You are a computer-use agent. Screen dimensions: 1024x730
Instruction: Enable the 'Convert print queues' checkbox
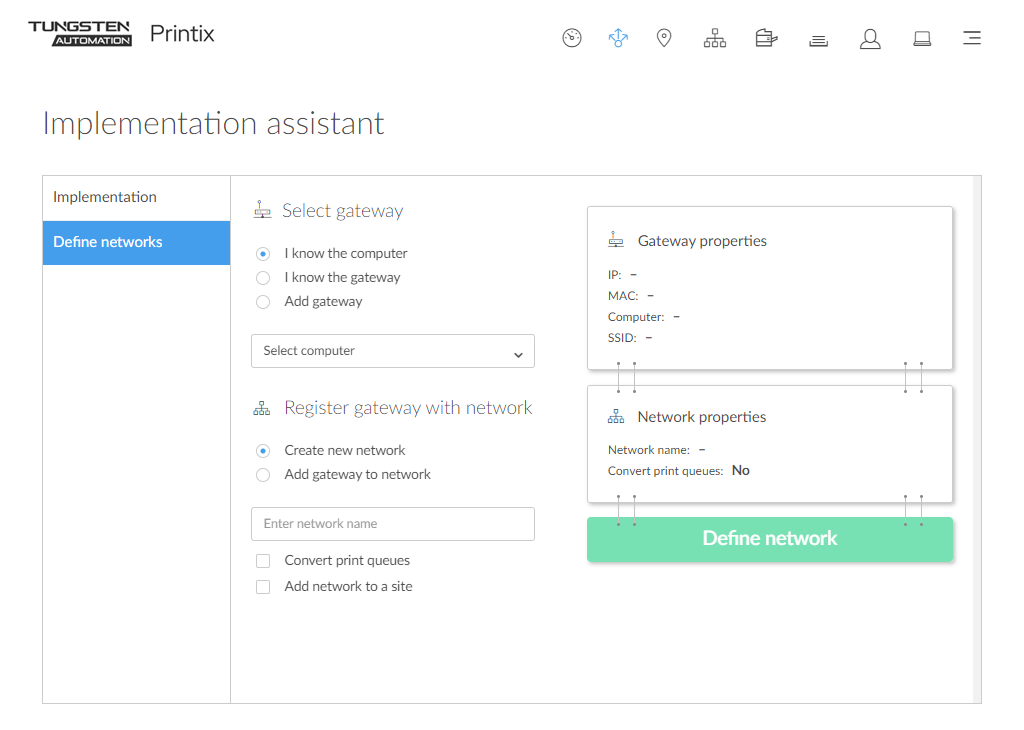(x=263, y=561)
